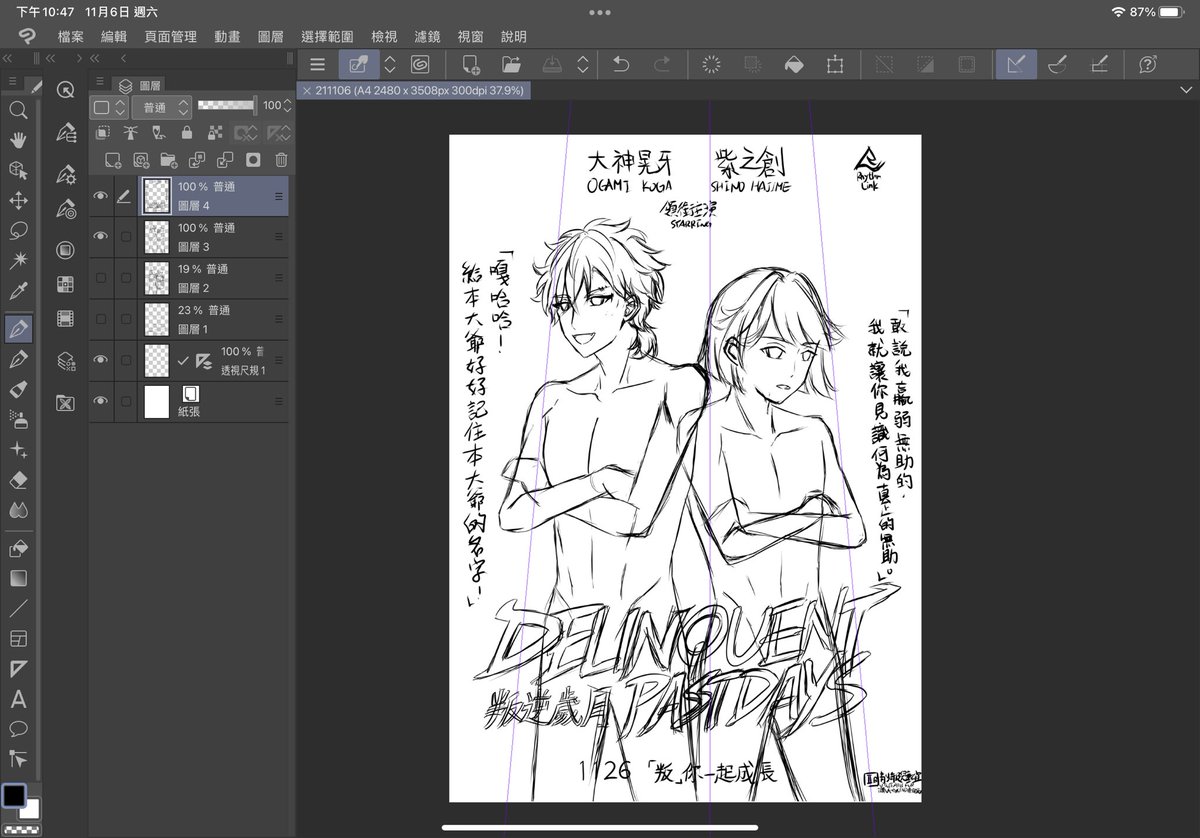
Task: Select the Auto select magic wand tool
Action: [x=18, y=260]
